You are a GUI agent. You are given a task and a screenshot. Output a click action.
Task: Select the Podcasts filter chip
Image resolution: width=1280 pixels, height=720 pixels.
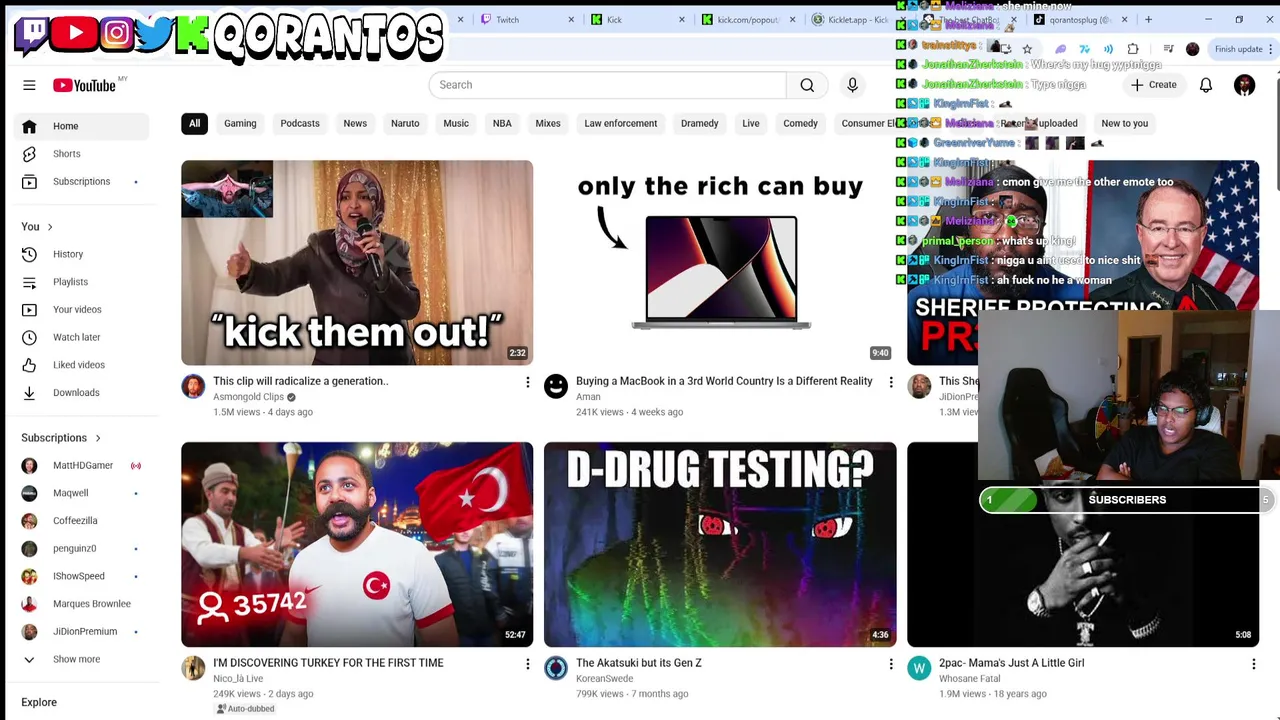pos(300,123)
